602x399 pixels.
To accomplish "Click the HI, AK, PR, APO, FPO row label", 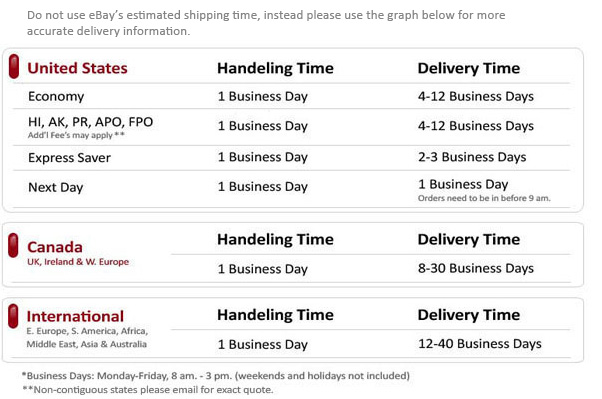I will [91, 122].
